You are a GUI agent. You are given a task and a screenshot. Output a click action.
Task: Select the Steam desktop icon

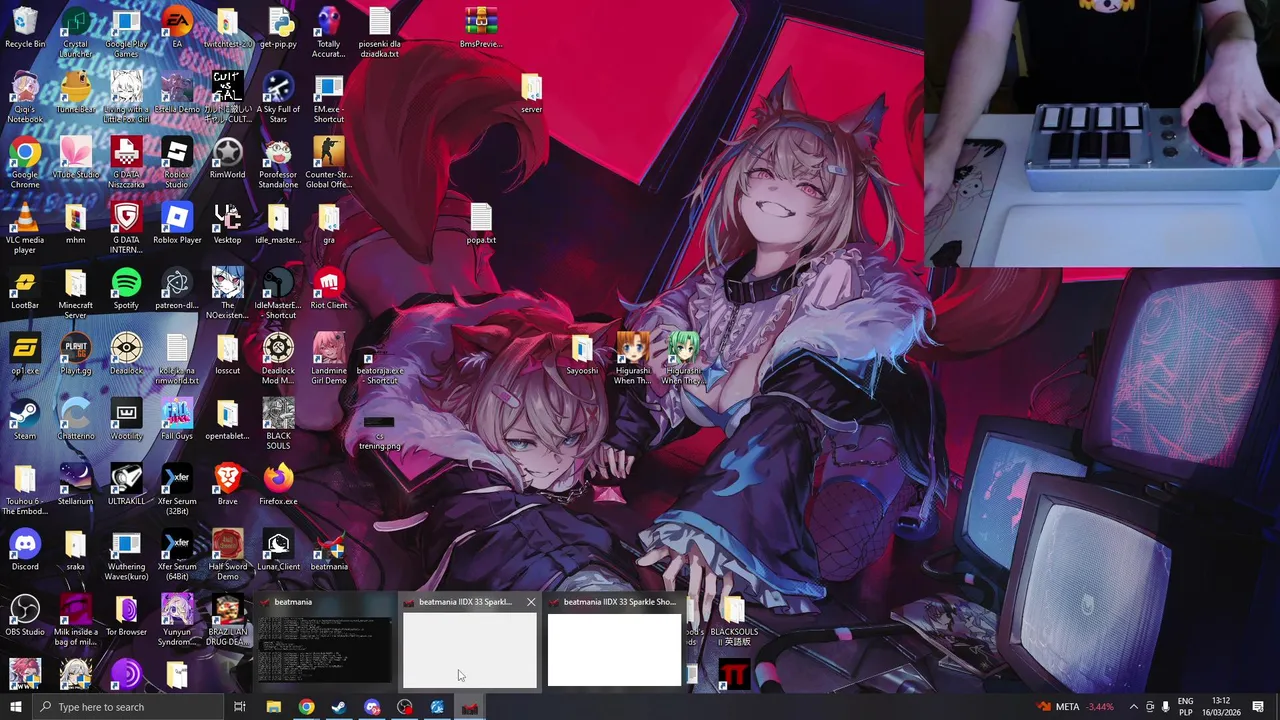(x=25, y=420)
